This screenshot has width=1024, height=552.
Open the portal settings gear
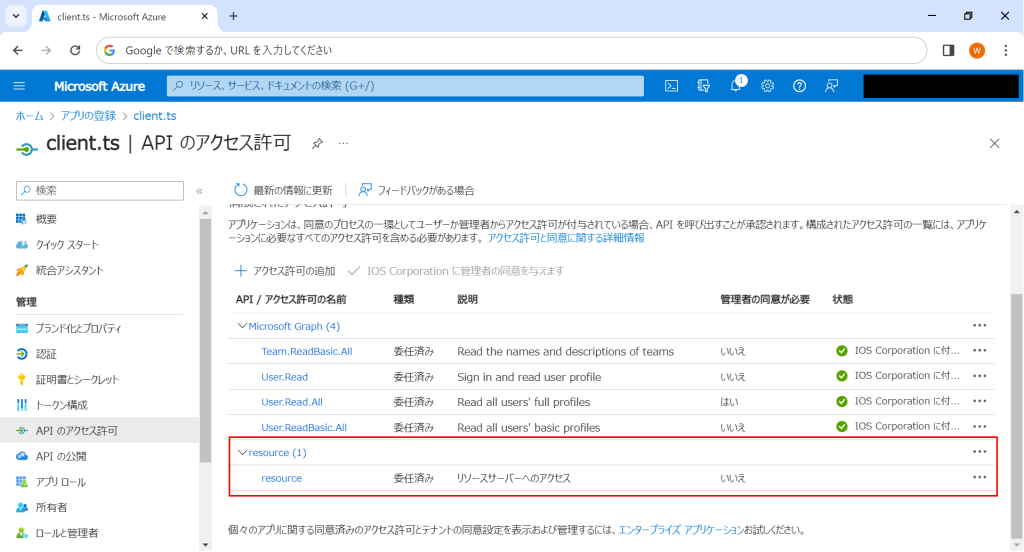767,86
